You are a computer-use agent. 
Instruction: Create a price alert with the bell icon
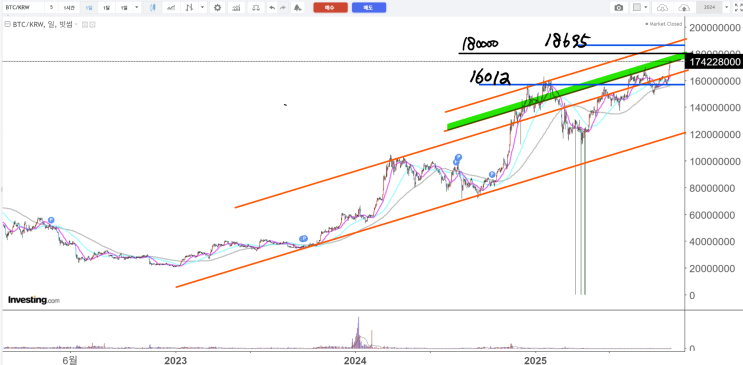coord(298,8)
